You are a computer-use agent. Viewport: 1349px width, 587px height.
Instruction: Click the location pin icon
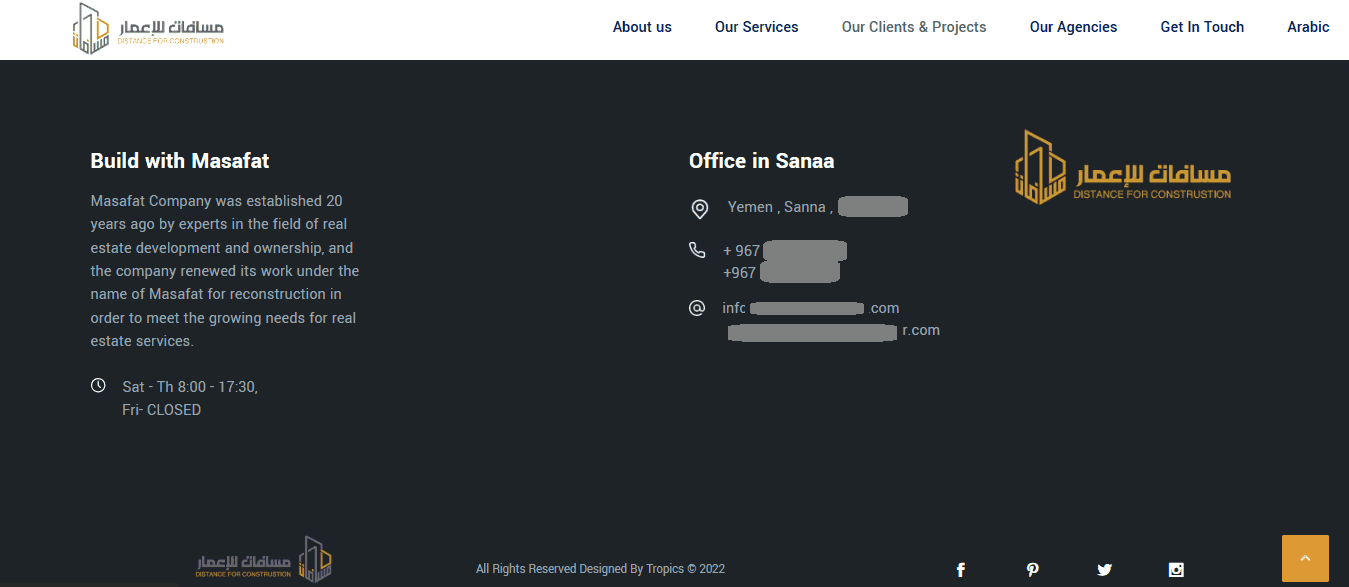(x=700, y=208)
